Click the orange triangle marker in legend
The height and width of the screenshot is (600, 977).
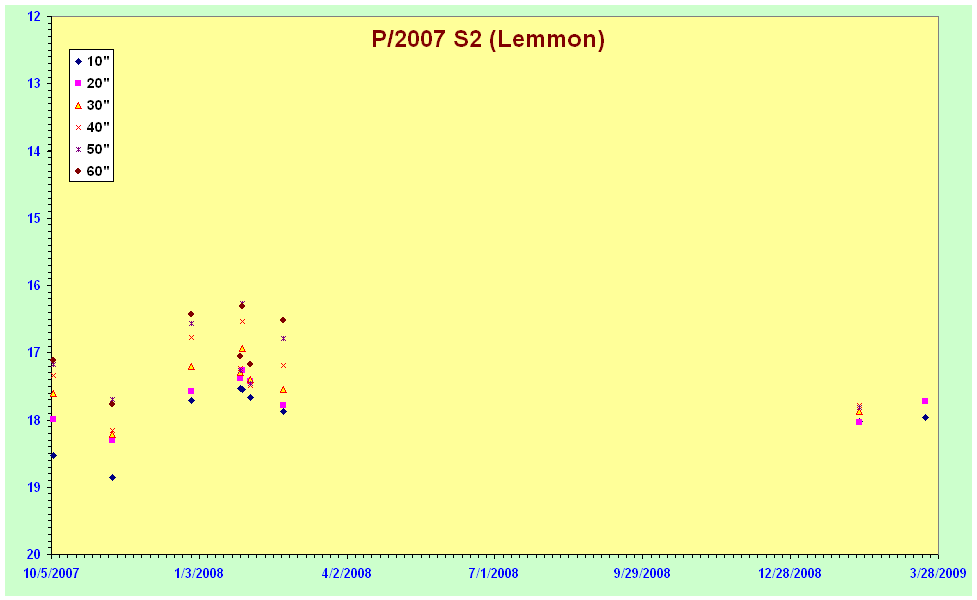click(79, 105)
